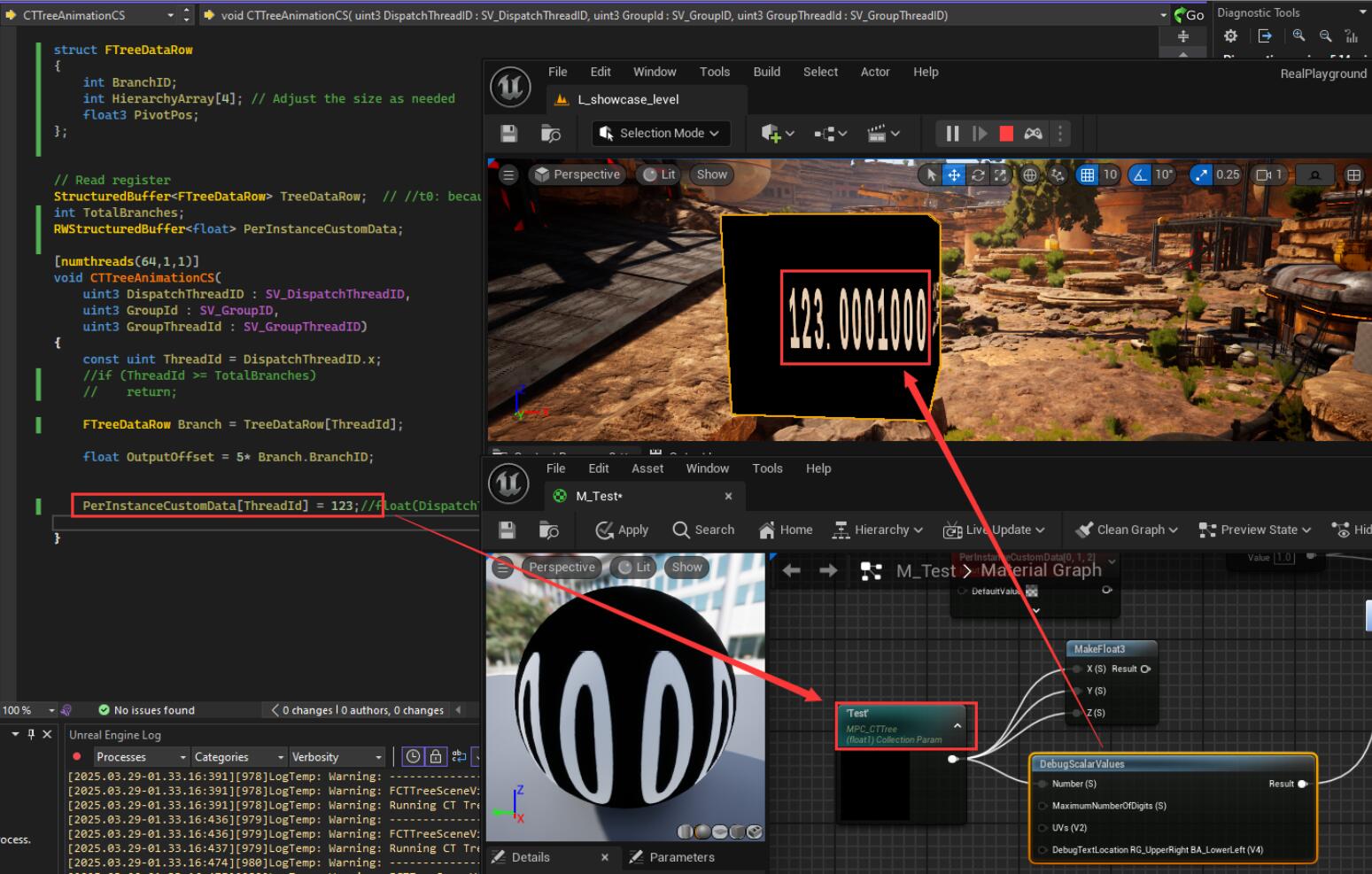Activate the translate (move) gizmo tool
The image size is (1372, 874).
click(954, 175)
